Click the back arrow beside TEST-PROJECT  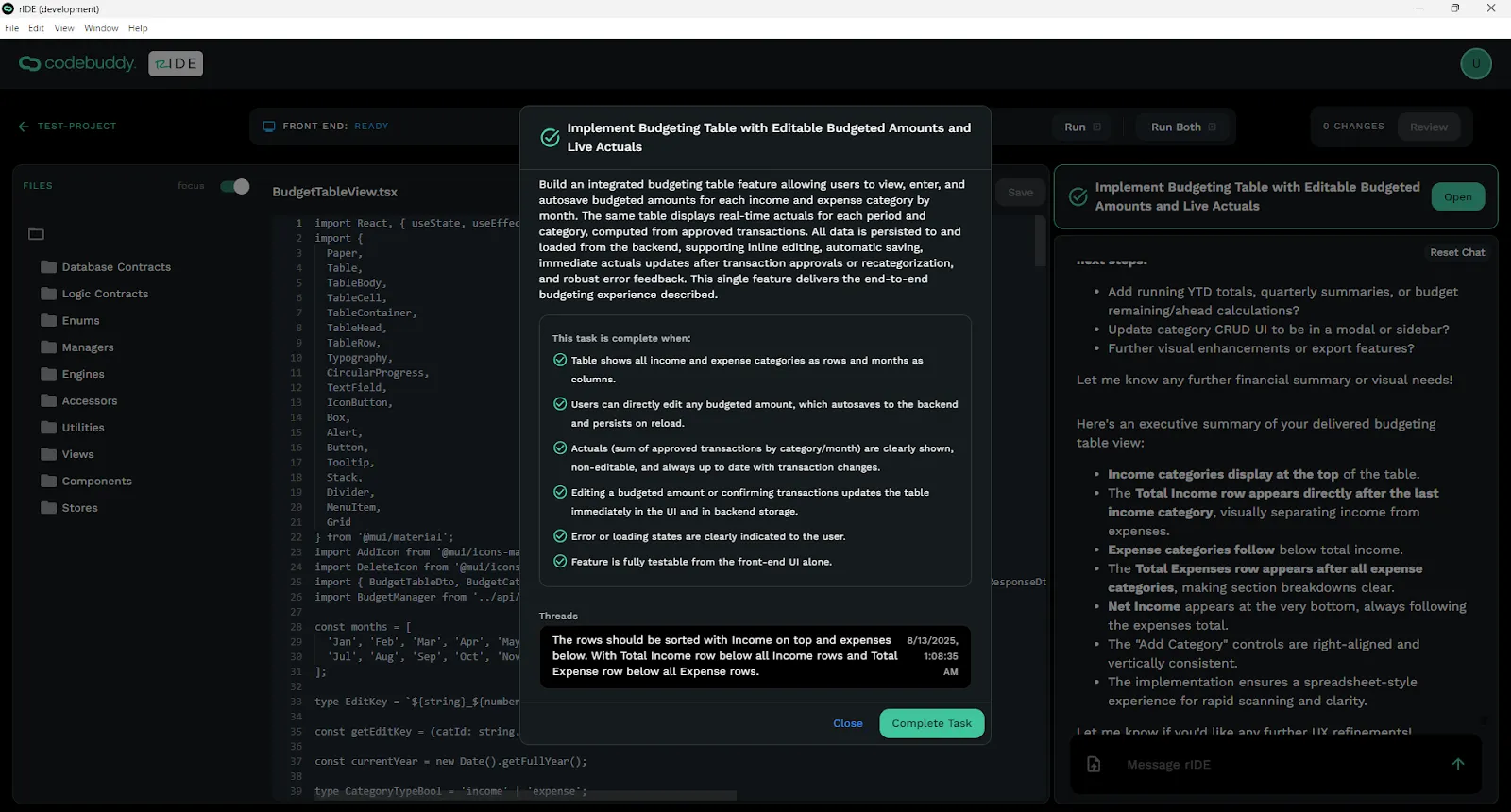tap(24, 127)
